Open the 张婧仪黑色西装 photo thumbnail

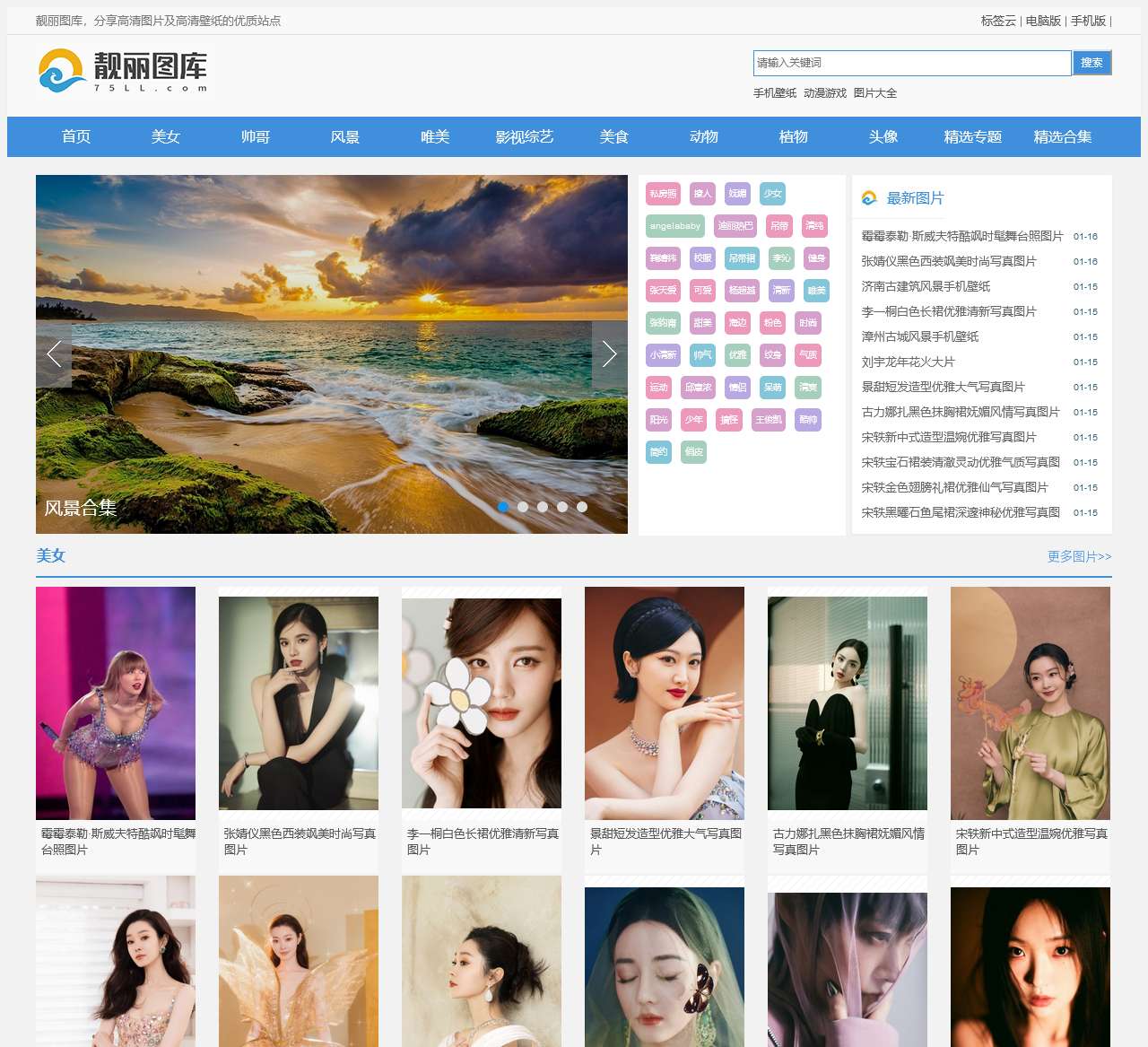point(299,703)
